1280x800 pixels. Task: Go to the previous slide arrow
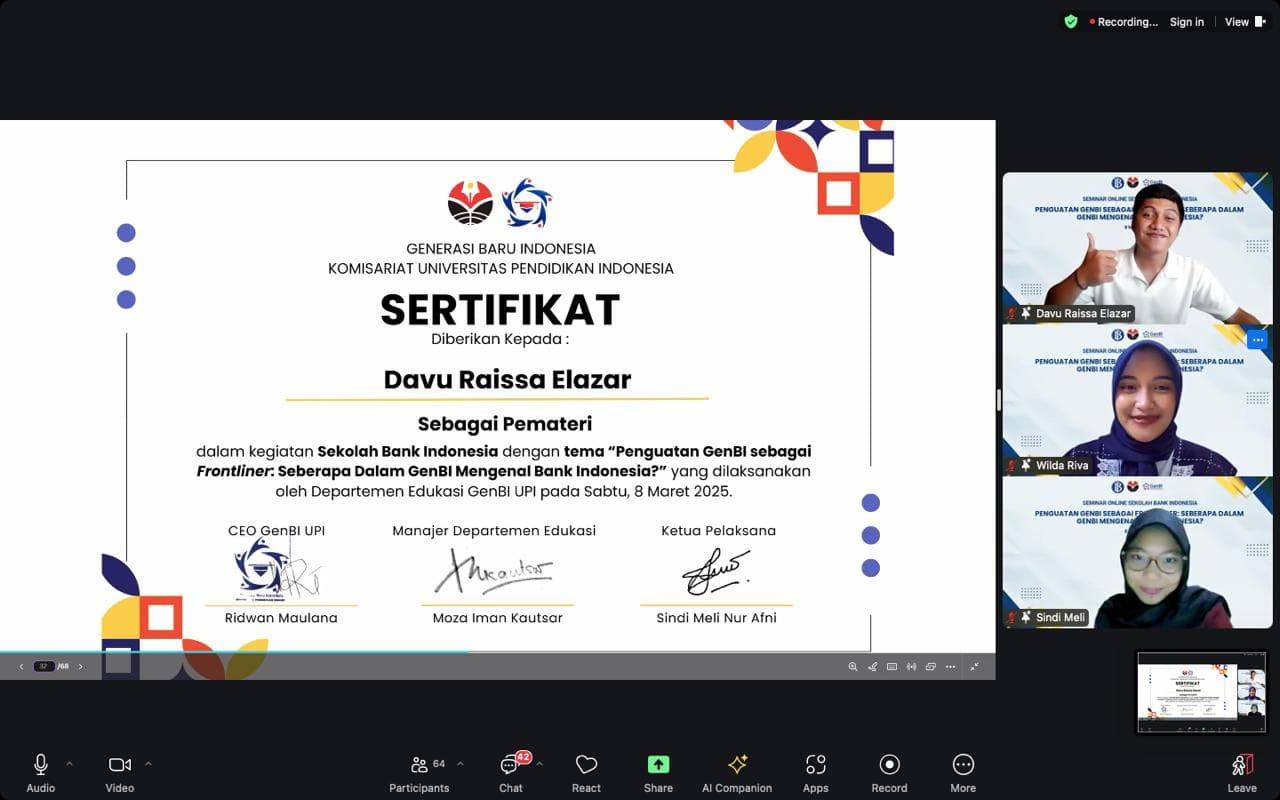tap(21, 666)
